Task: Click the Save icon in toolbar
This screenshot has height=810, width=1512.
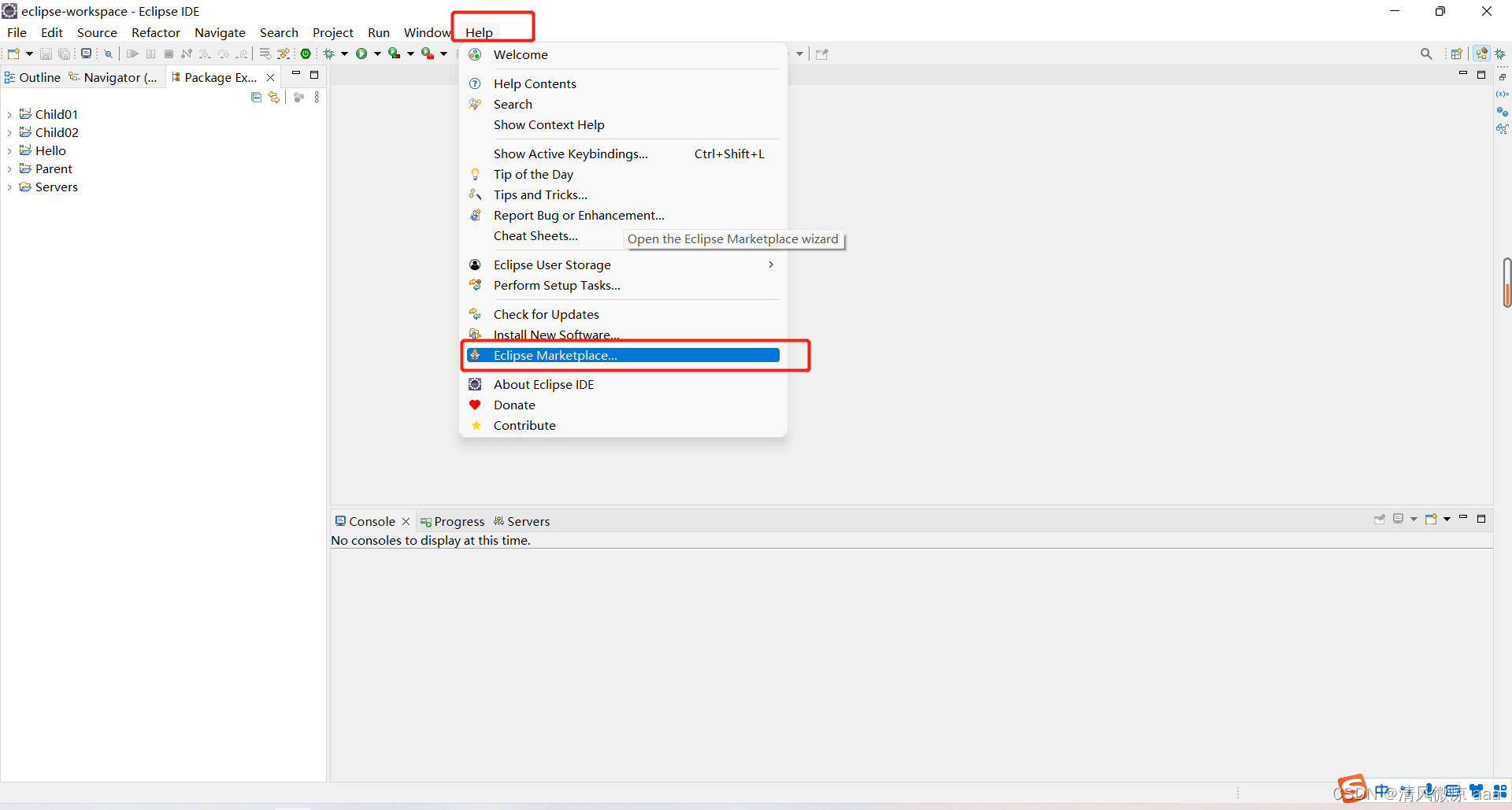Action: (x=46, y=54)
